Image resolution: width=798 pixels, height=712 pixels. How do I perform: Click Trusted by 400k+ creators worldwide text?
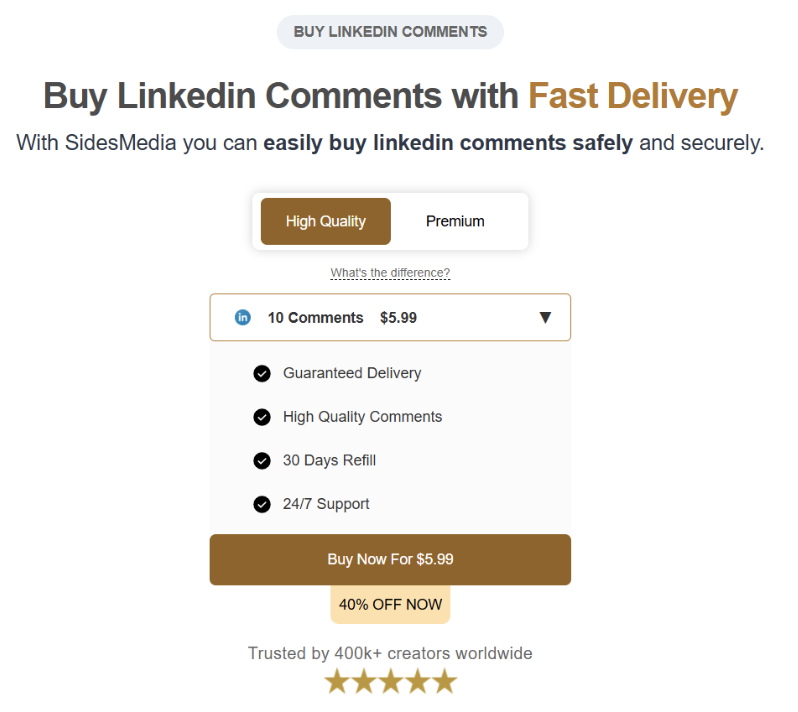pyautogui.click(x=390, y=653)
